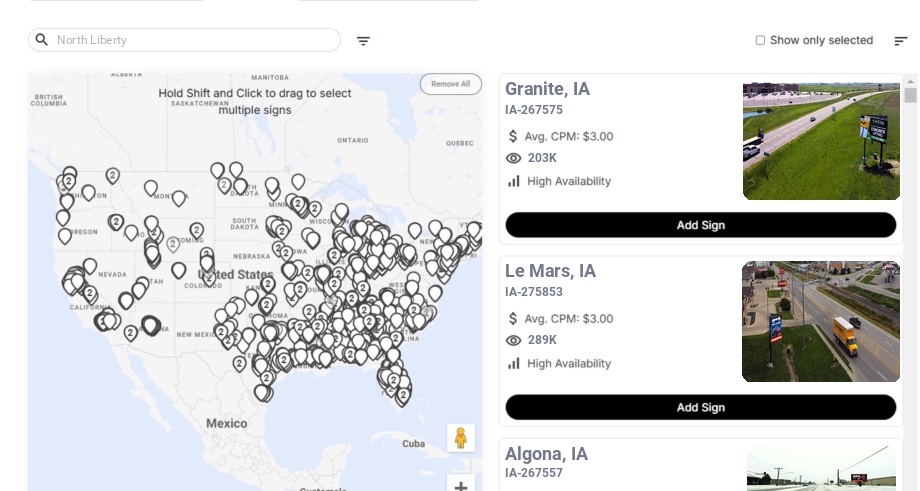Add Sign for Granite, IA

pyautogui.click(x=701, y=225)
